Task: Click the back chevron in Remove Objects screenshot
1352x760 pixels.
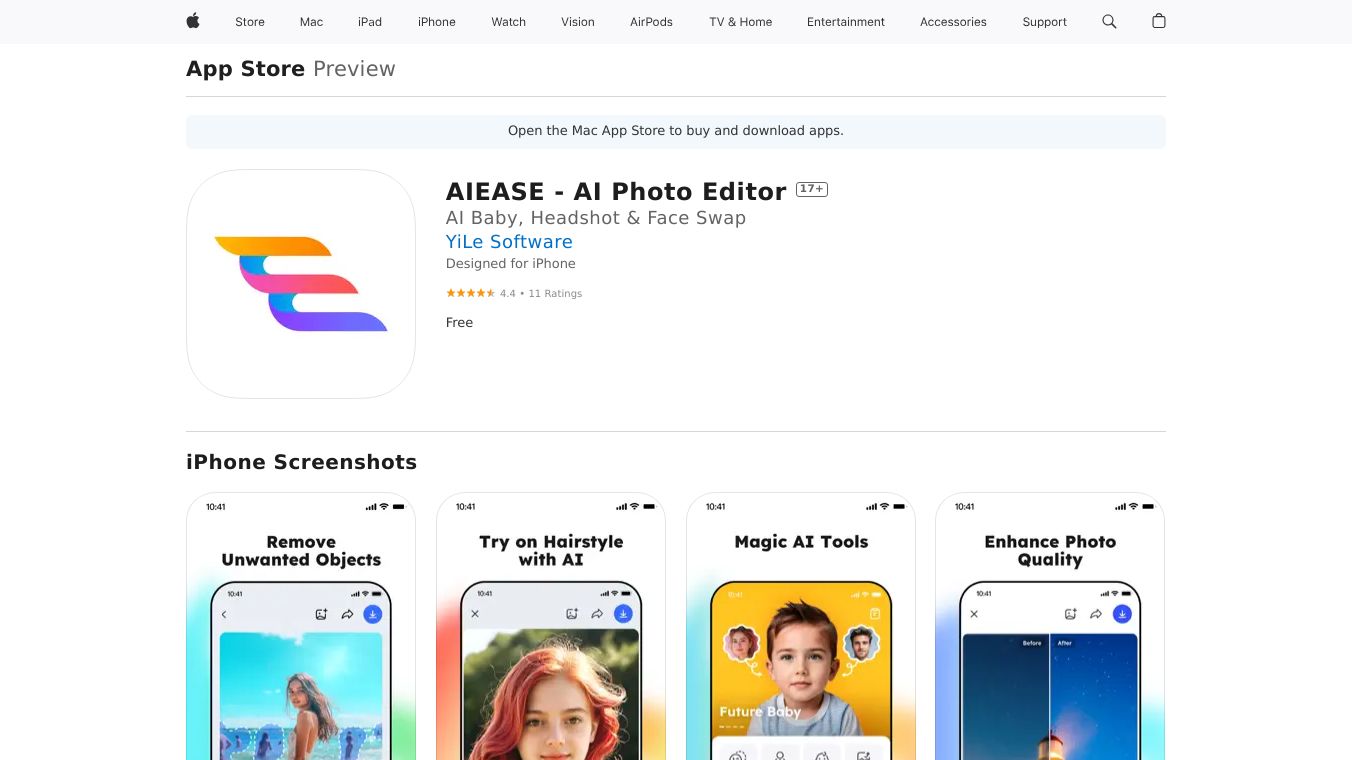Action: pyautogui.click(x=224, y=614)
